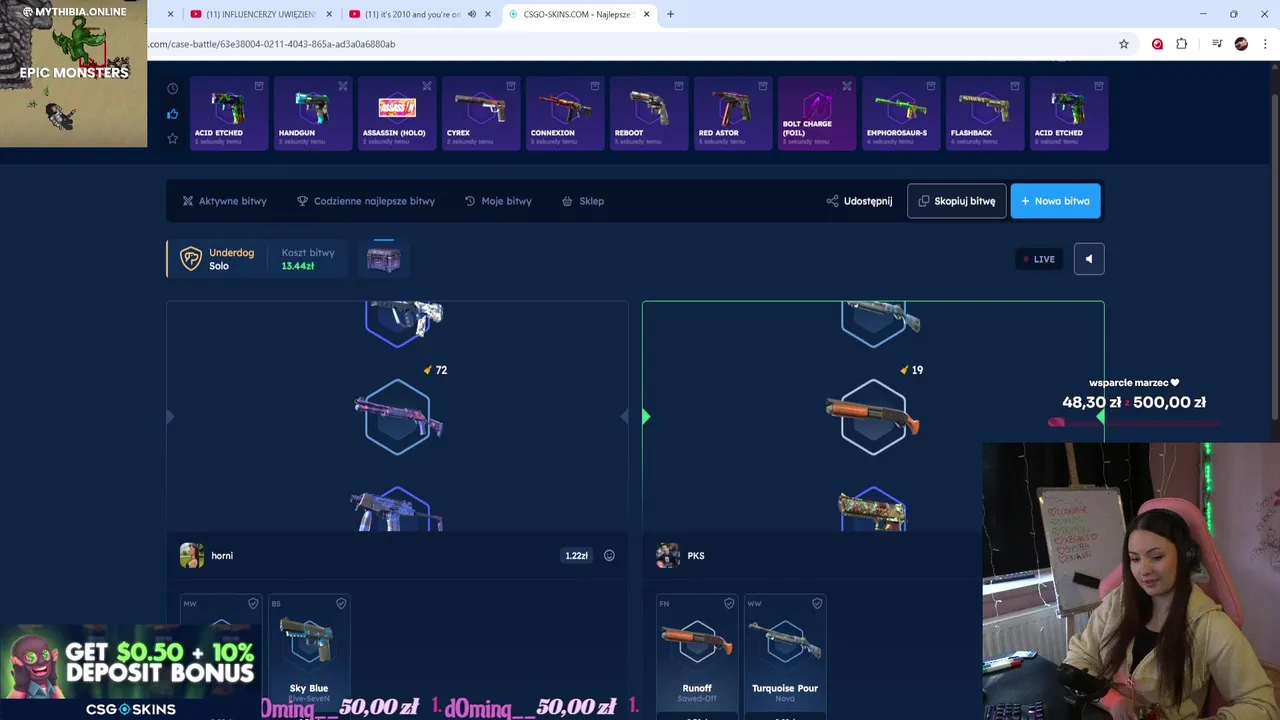Close the CSGO-SKINS.COM browser tab
The width and height of the screenshot is (1280, 720).
[x=647, y=14]
